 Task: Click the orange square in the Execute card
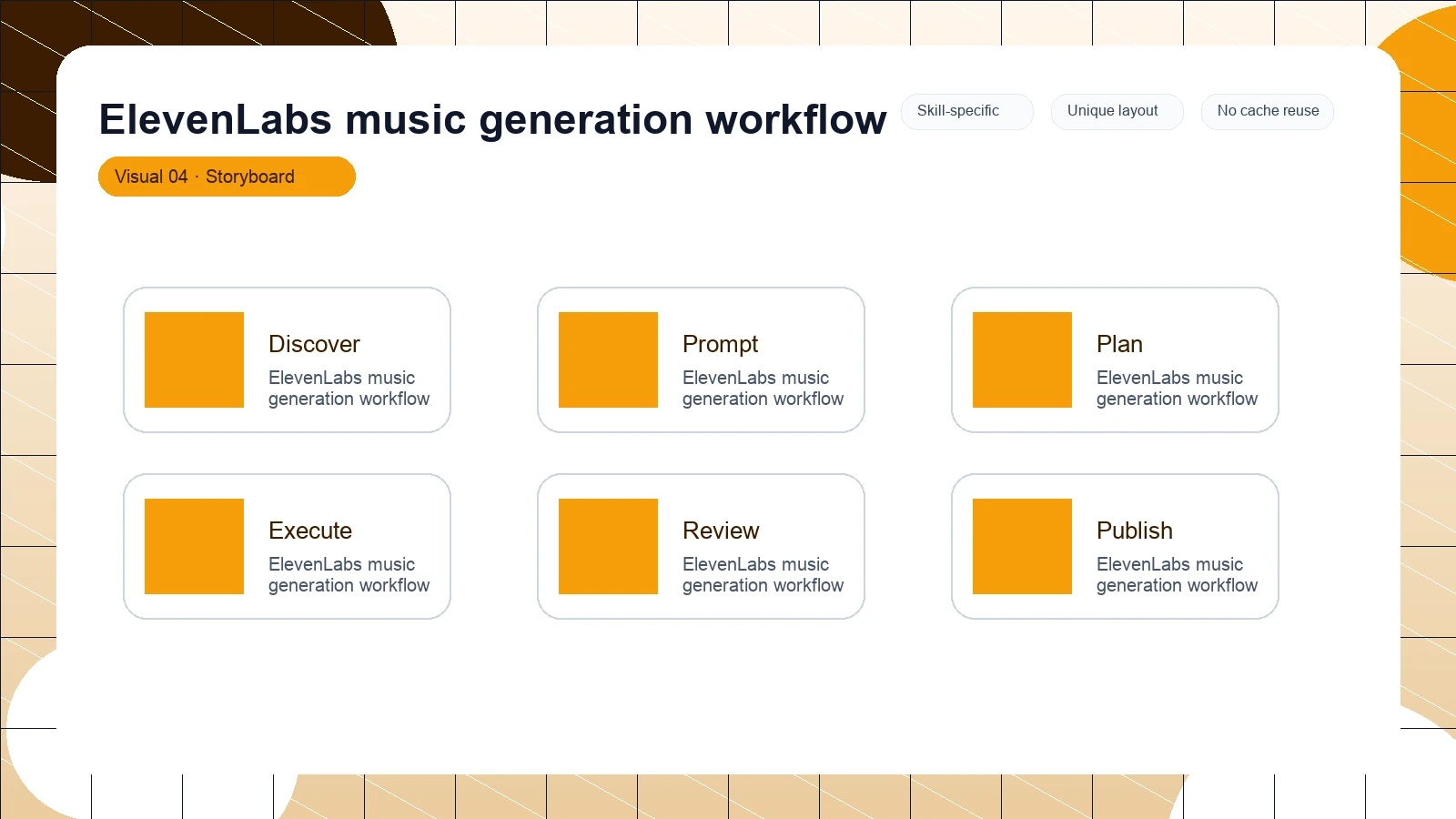(194, 546)
